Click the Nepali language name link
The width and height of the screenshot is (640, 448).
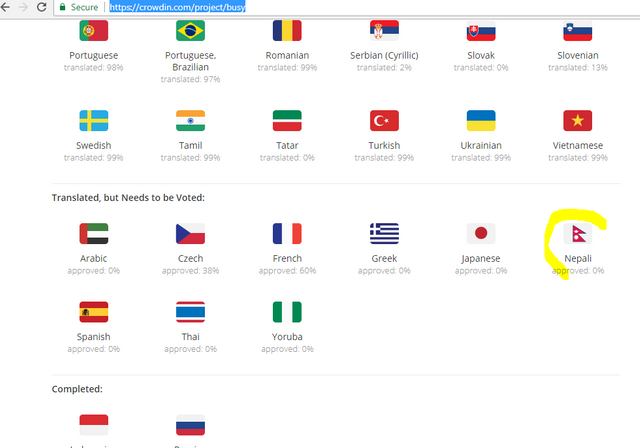coord(578,259)
